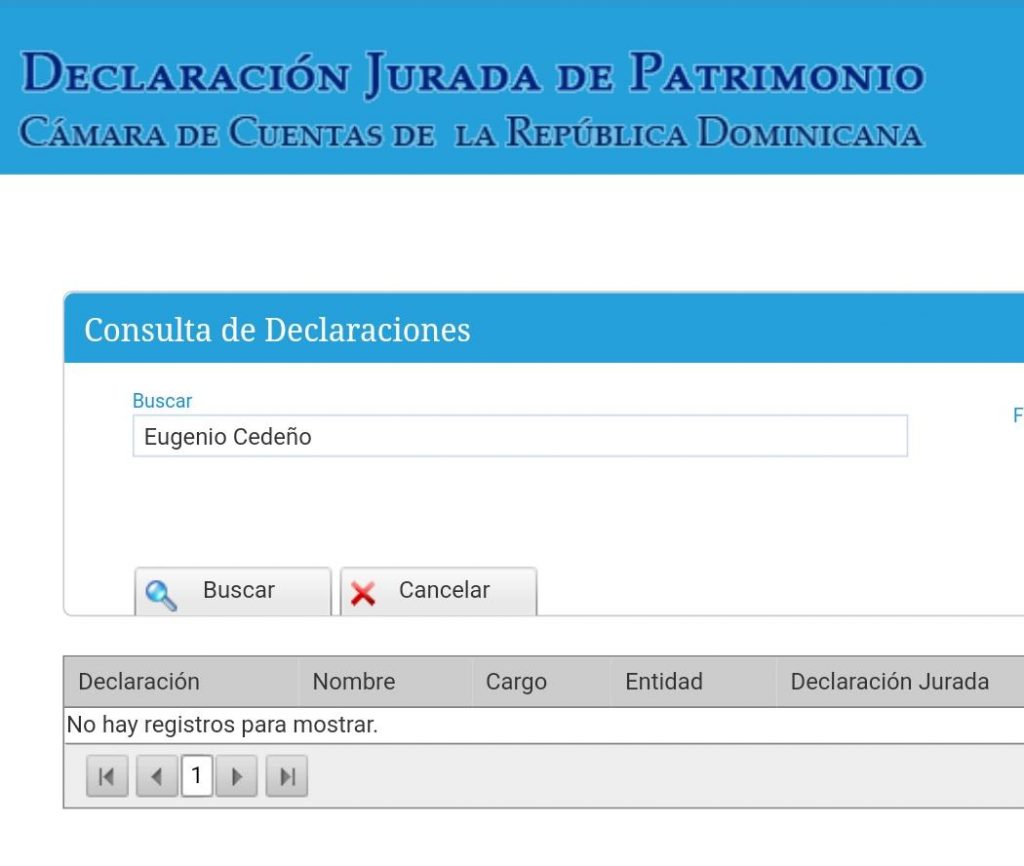1024x866 pixels.
Task: Sort by the Nombre column header
Action: (354, 682)
